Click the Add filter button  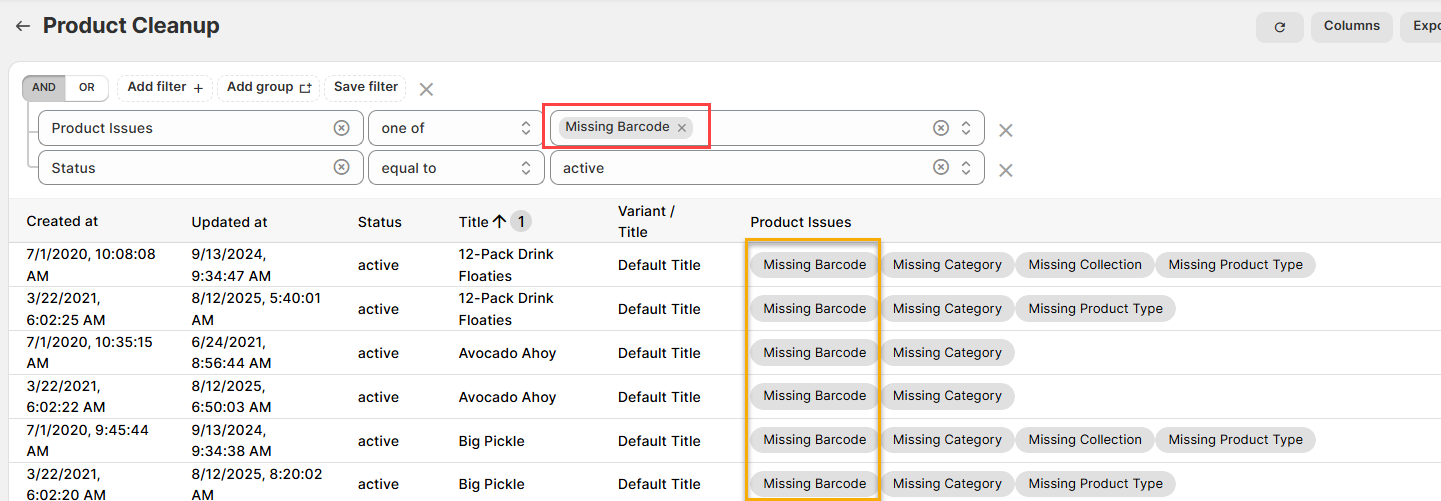click(x=165, y=88)
